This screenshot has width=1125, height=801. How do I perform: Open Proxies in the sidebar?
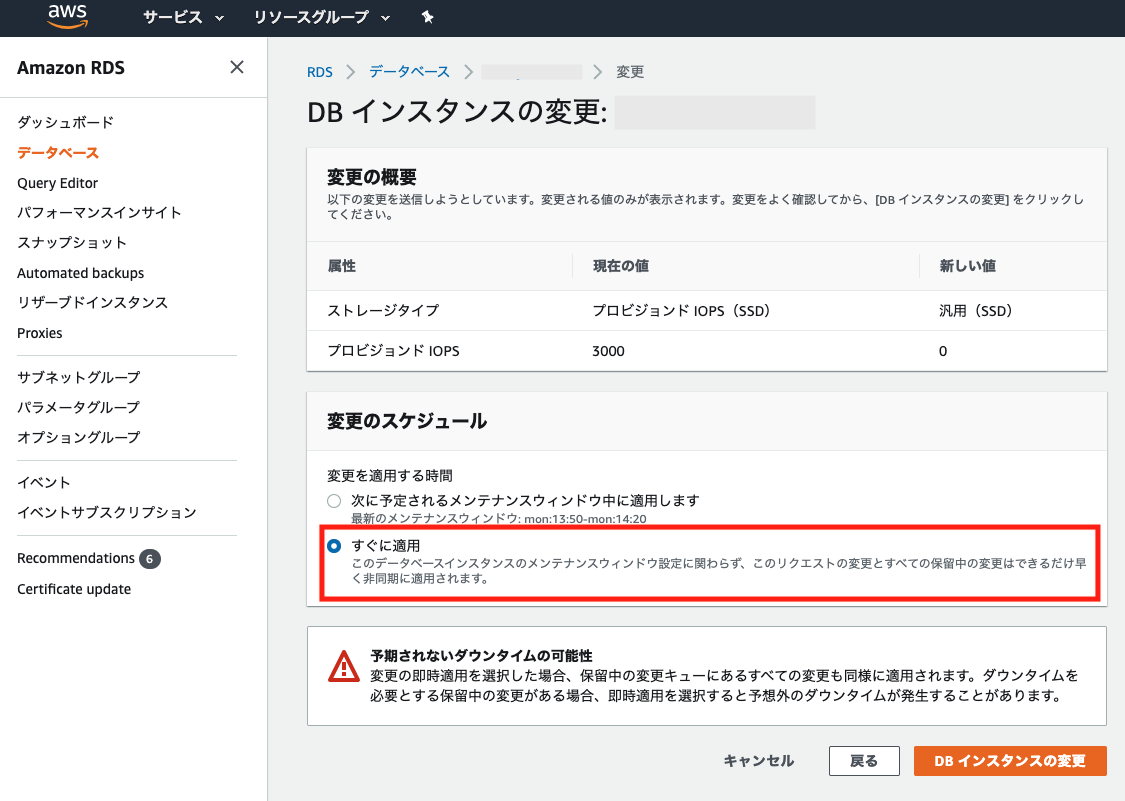[39, 333]
